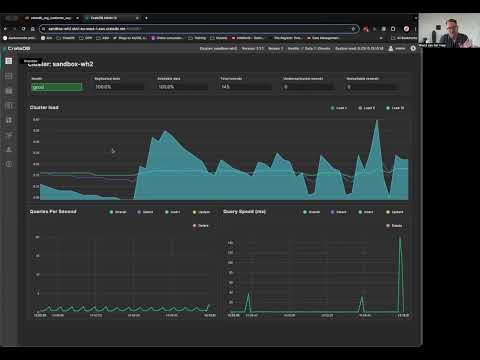
Task: Click the Unavailable records value
Action: point(371,87)
